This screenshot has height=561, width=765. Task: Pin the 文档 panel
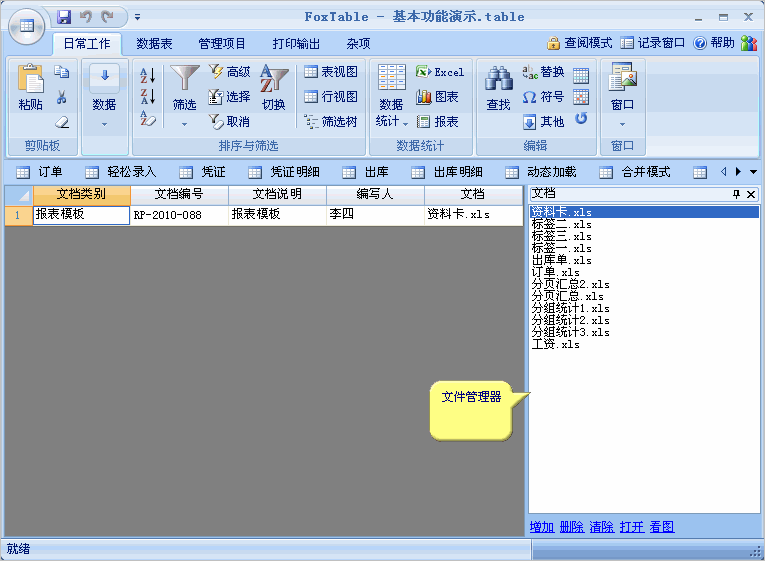[x=736, y=194]
